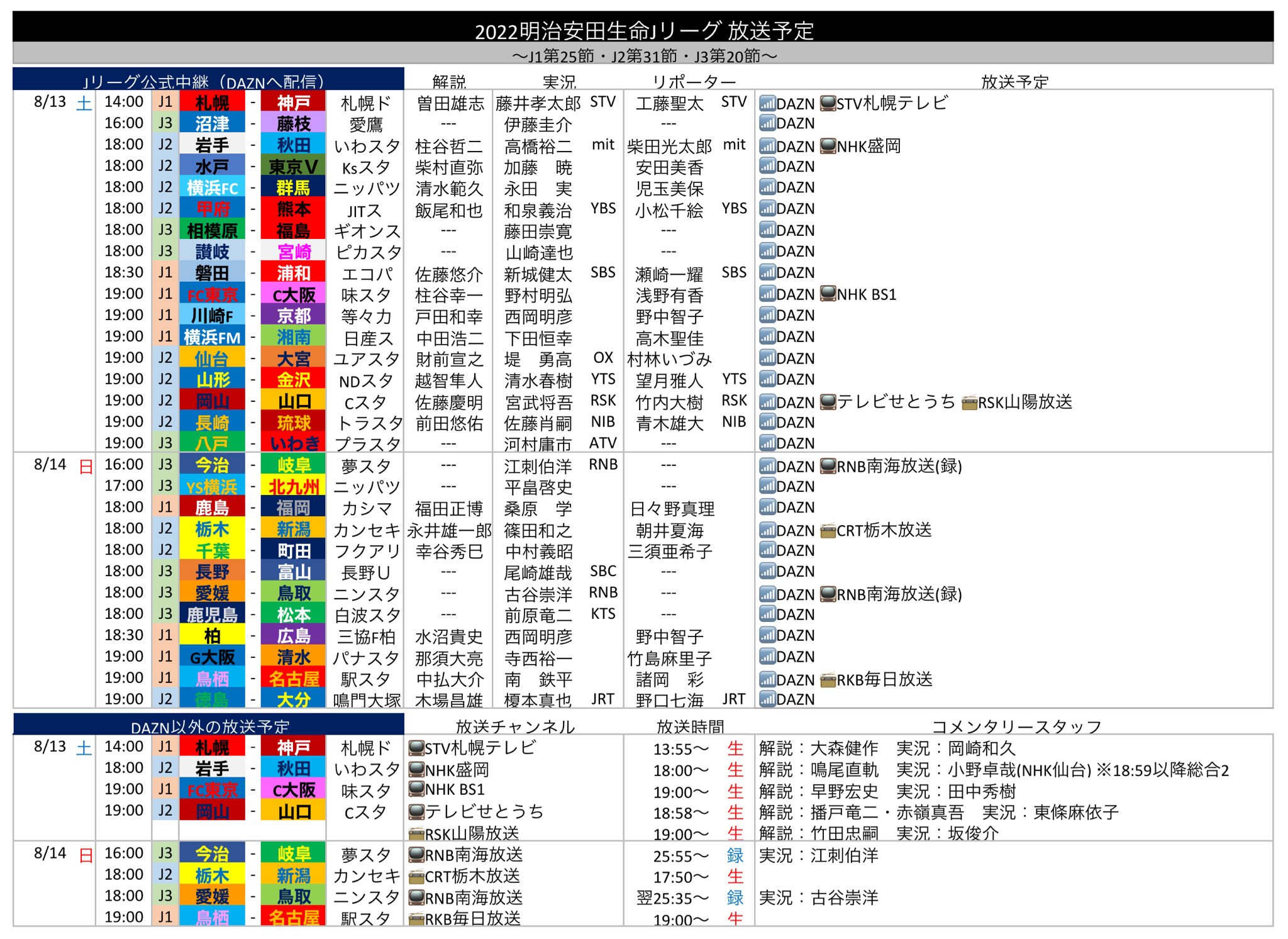
Task: Click commentator name 柱谷哲二
Action: click(x=449, y=147)
